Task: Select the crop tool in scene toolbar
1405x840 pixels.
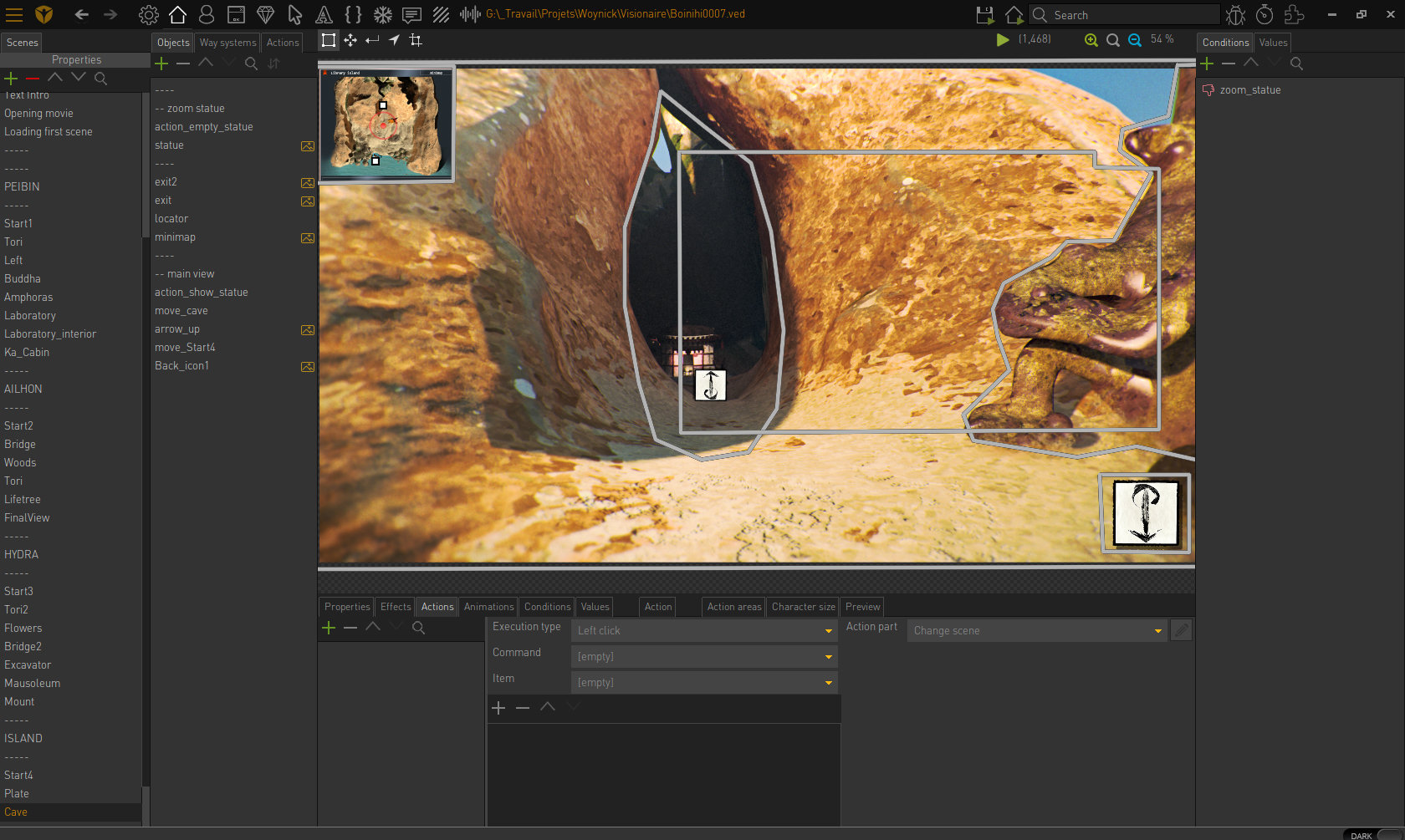Action: coord(416,40)
